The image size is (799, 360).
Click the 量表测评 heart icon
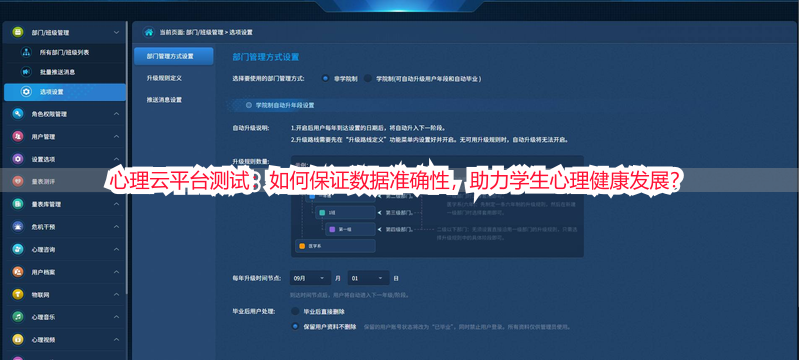(x=18, y=182)
